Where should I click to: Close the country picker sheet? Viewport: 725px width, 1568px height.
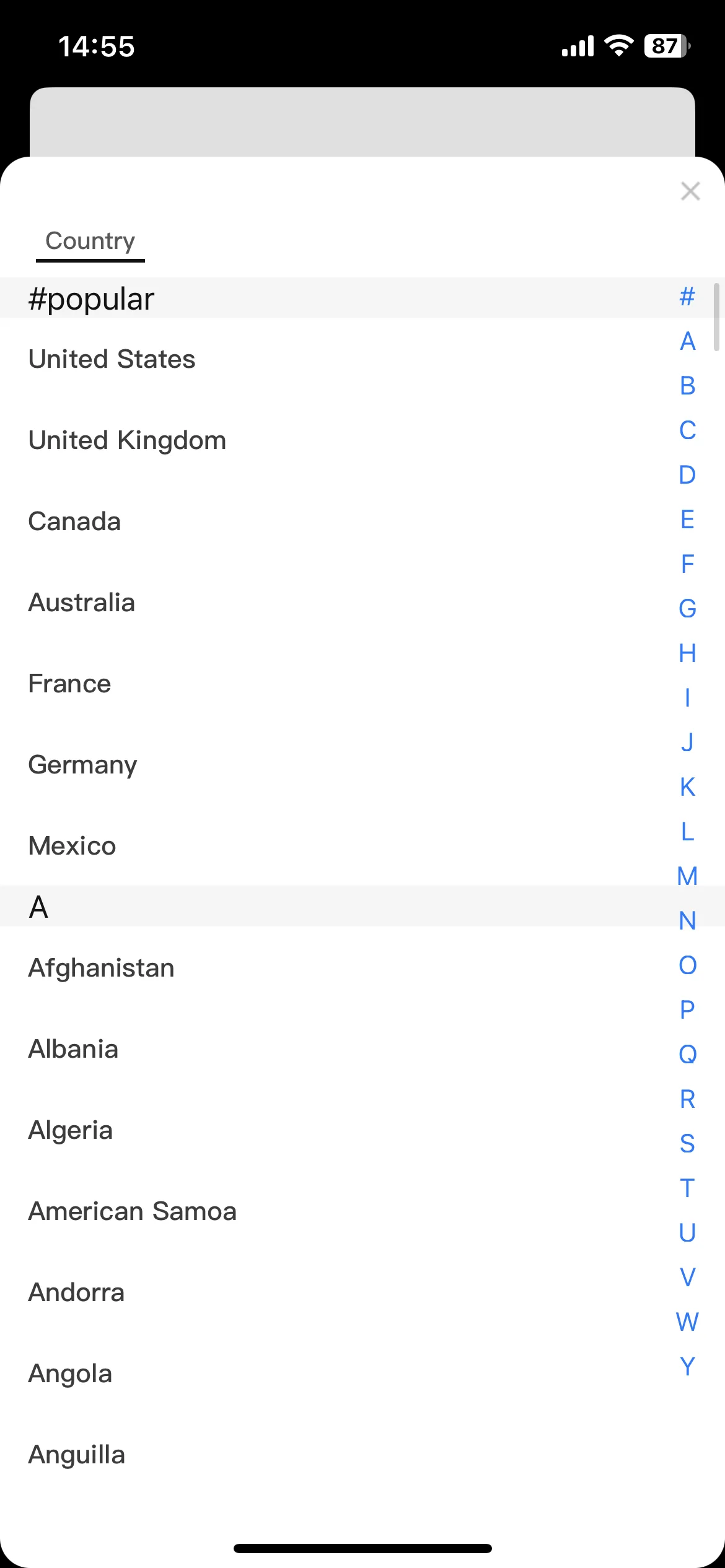[x=690, y=191]
